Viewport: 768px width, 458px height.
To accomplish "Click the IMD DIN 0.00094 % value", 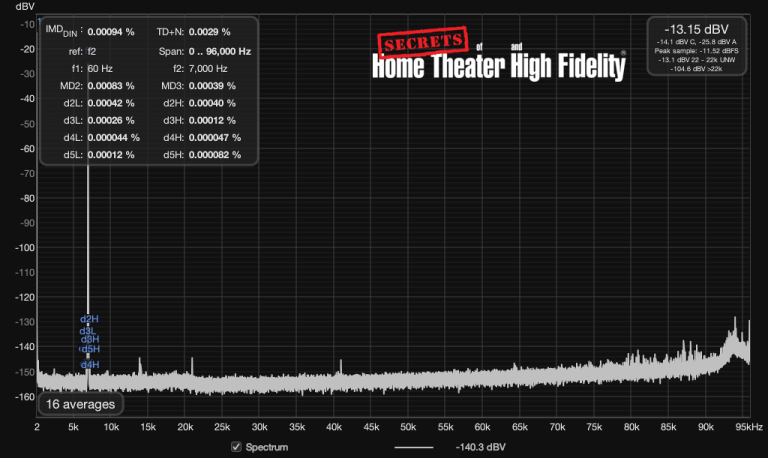I will [x=111, y=32].
